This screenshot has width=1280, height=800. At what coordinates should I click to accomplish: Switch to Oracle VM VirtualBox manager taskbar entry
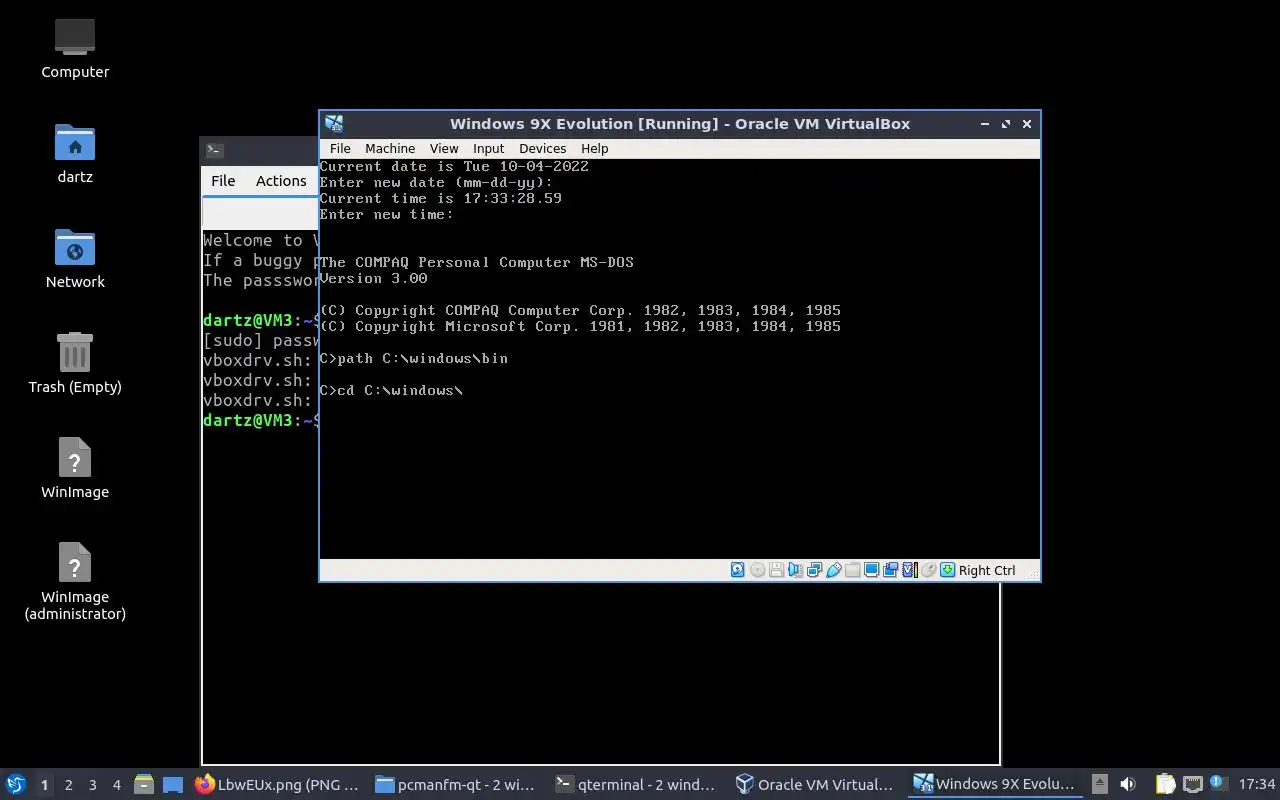816,784
